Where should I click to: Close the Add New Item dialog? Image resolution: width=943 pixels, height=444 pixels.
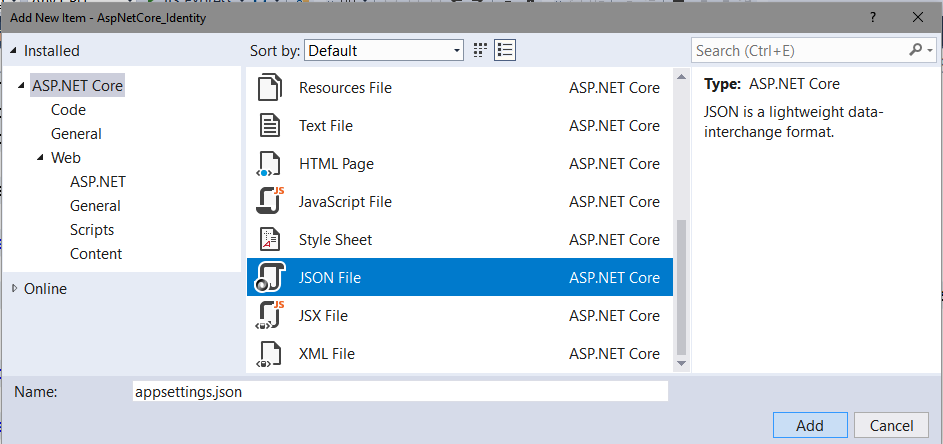click(918, 17)
